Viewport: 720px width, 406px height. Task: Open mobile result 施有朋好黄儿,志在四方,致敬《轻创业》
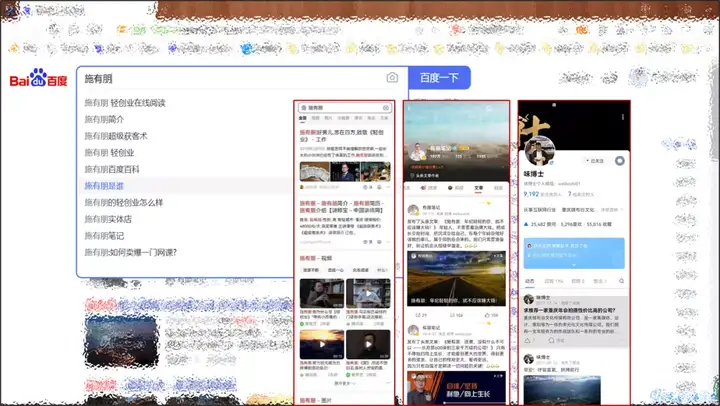pyautogui.click(x=342, y=135)
